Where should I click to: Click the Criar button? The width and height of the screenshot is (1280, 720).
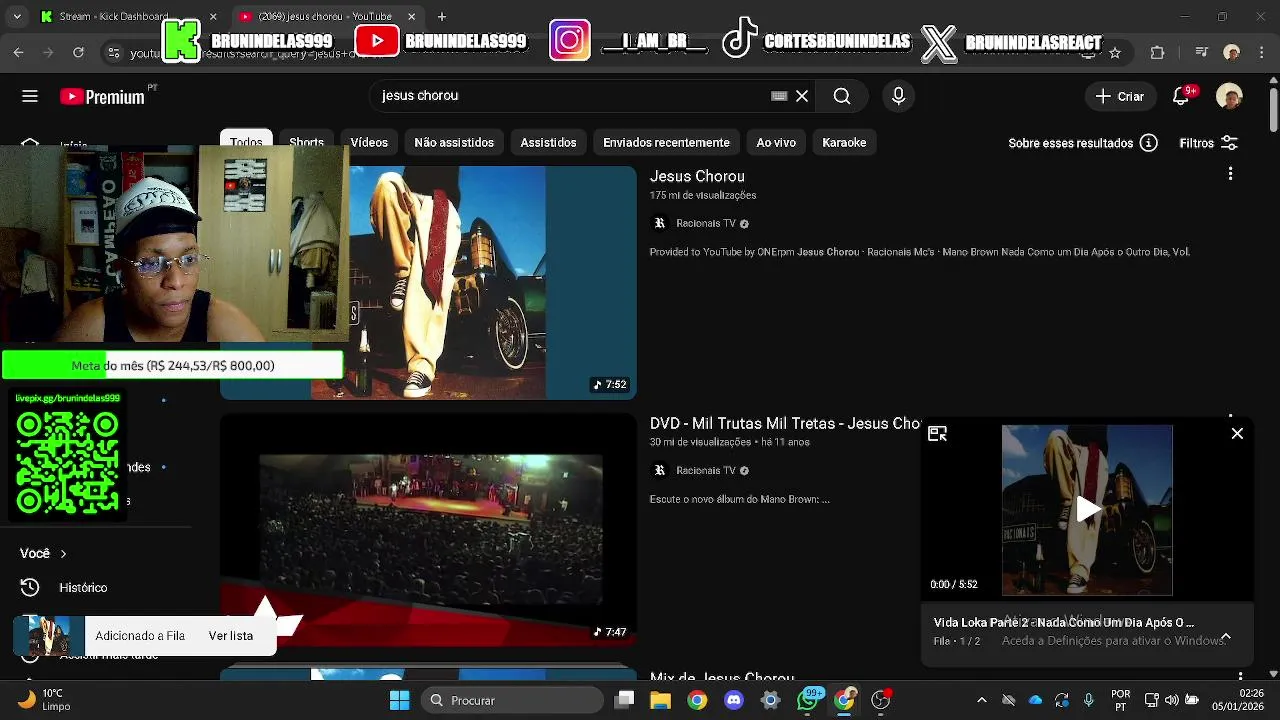click(1119, 96)
